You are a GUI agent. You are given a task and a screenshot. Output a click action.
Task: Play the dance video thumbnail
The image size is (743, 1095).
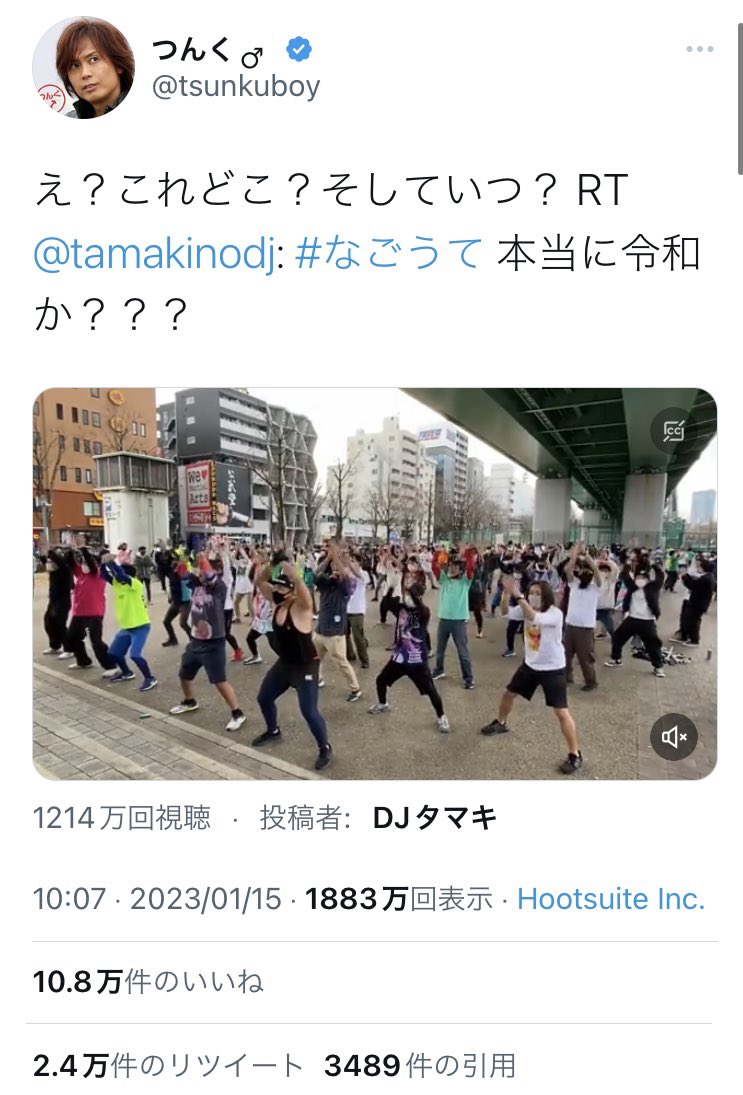click(374, 583)
